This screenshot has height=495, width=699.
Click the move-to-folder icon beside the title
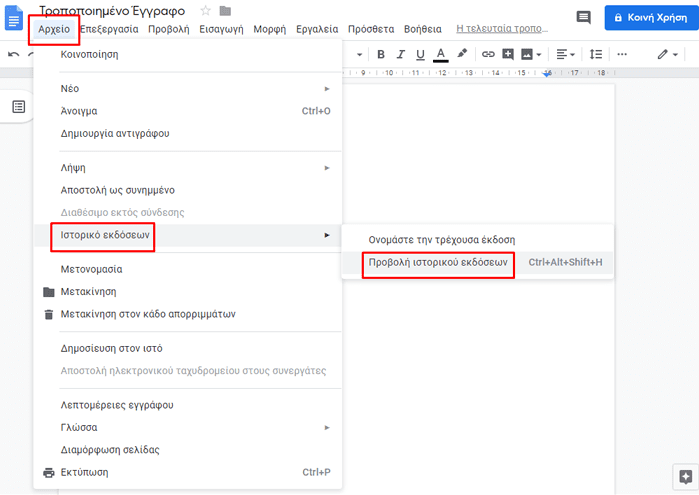coord(225,11)
